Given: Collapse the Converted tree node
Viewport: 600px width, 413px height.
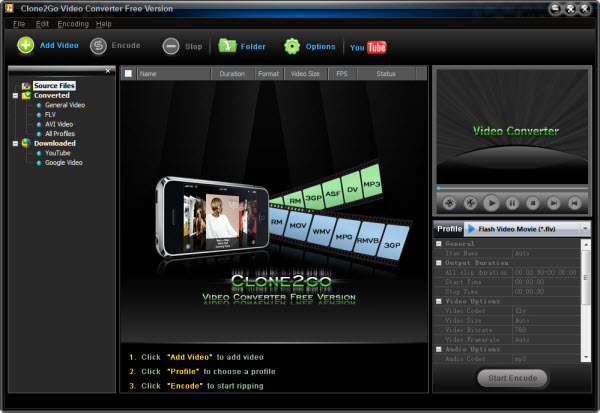Looking at the screenshot, I should pyautogui.click(x=15, y=96).
